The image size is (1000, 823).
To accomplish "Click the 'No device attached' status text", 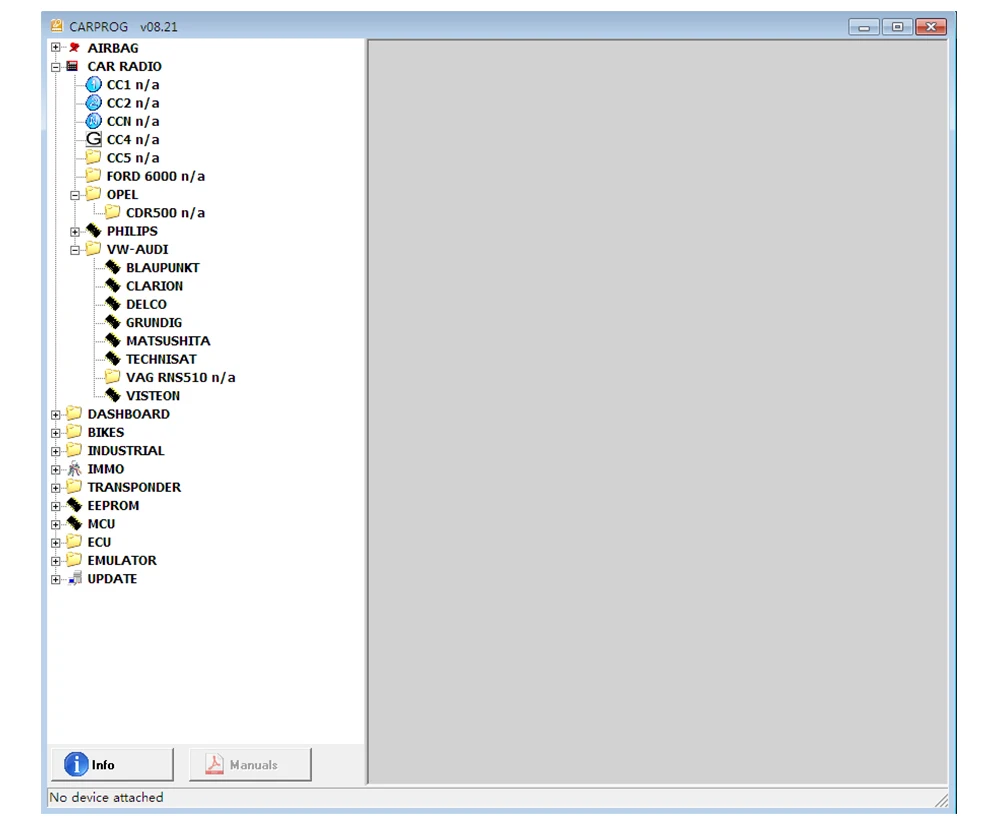I will coord(107,797).
